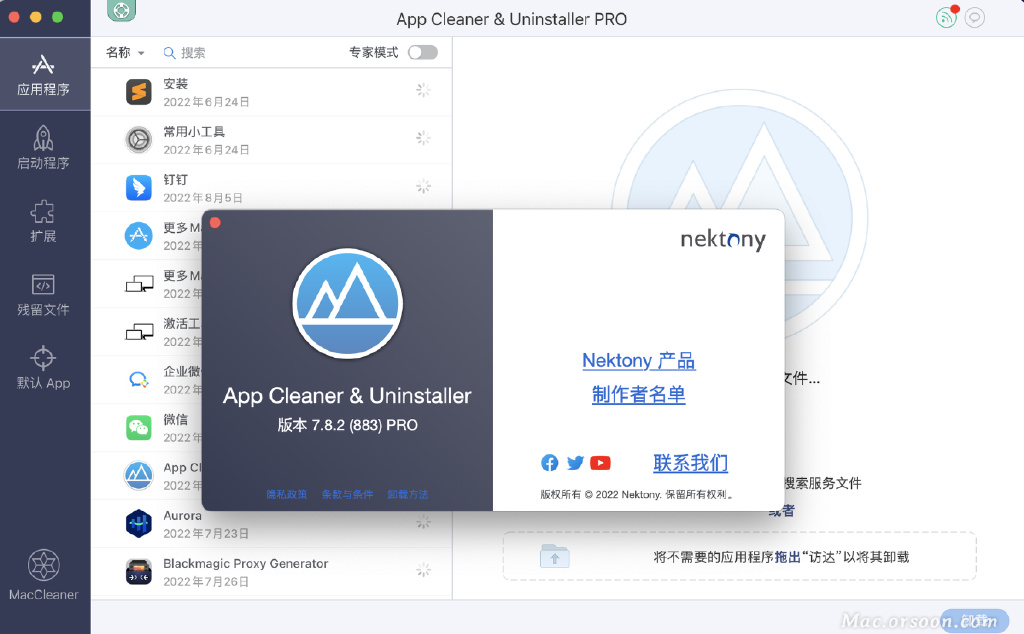The image size is (1024, 634).
Task: Open the Nektony 产品 link
Action: [x=639, y=360]
